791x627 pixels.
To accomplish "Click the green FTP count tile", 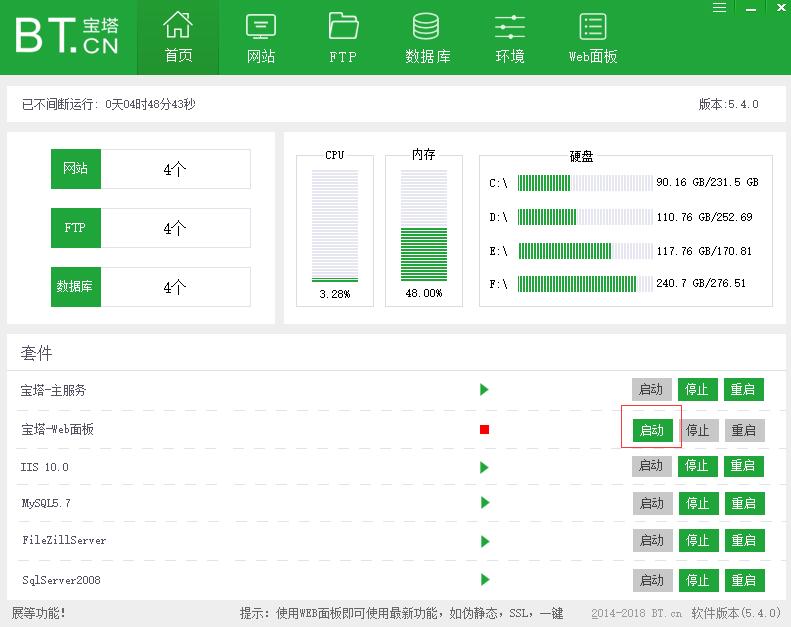I will tap(76, 227).
